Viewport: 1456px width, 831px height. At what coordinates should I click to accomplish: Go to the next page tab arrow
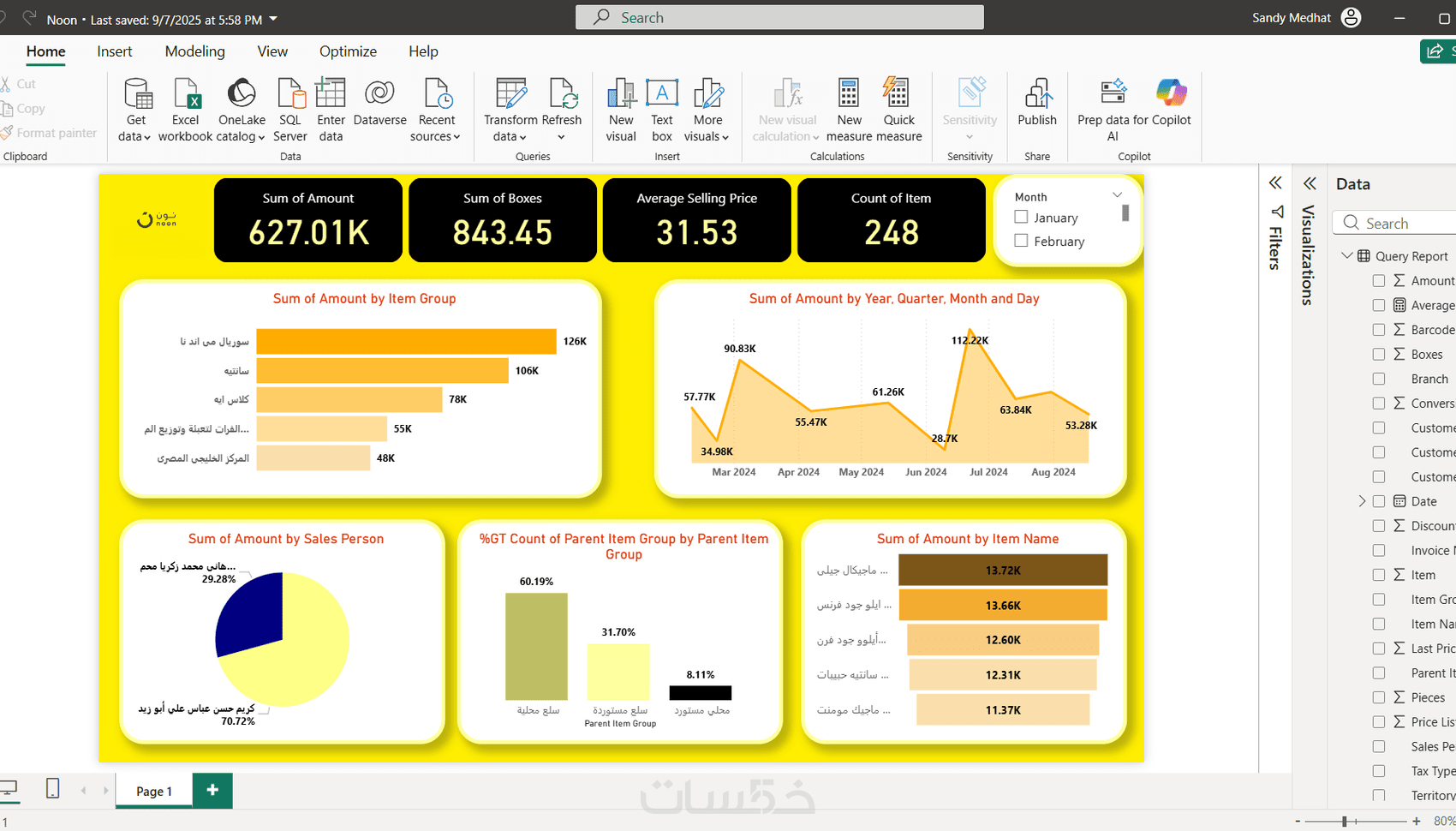(x=105, y=790)
